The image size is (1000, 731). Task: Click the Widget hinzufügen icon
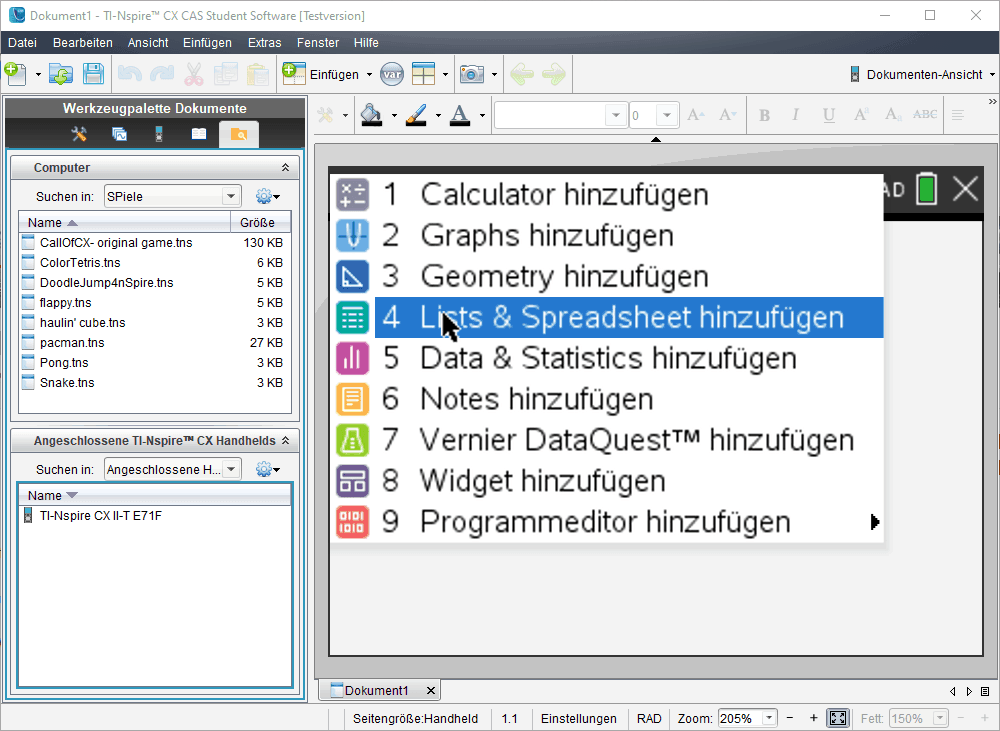click(353, 480)
